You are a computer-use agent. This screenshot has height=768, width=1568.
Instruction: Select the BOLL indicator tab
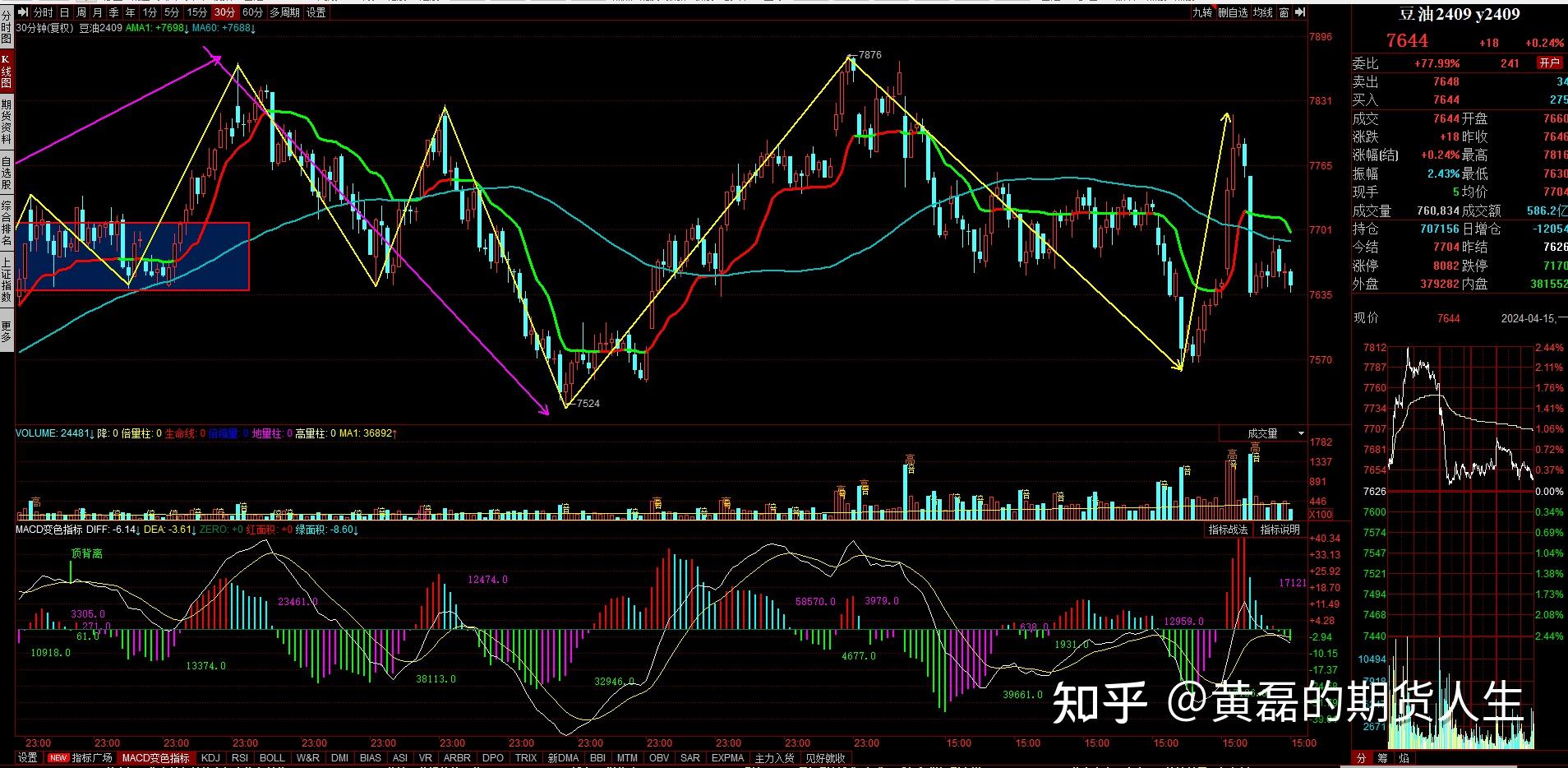click(272, 757)
